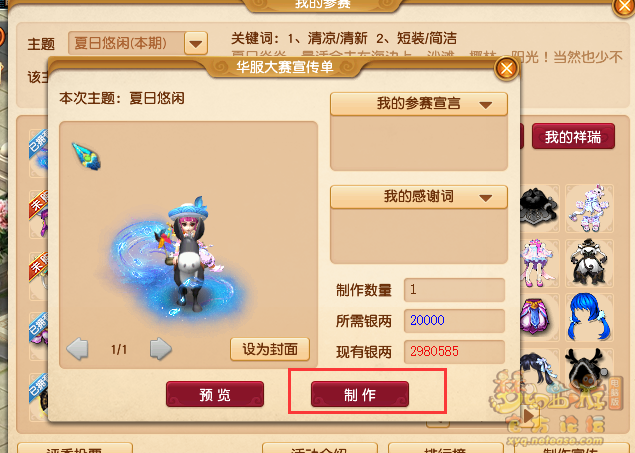
Task: Close the 华服大赛宣传单 dialog
Action: (x=506, y=68)
